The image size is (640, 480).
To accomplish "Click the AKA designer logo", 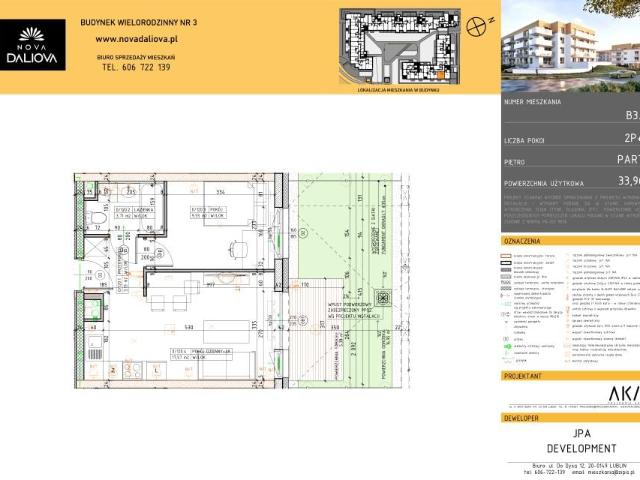I will point(624,393).
